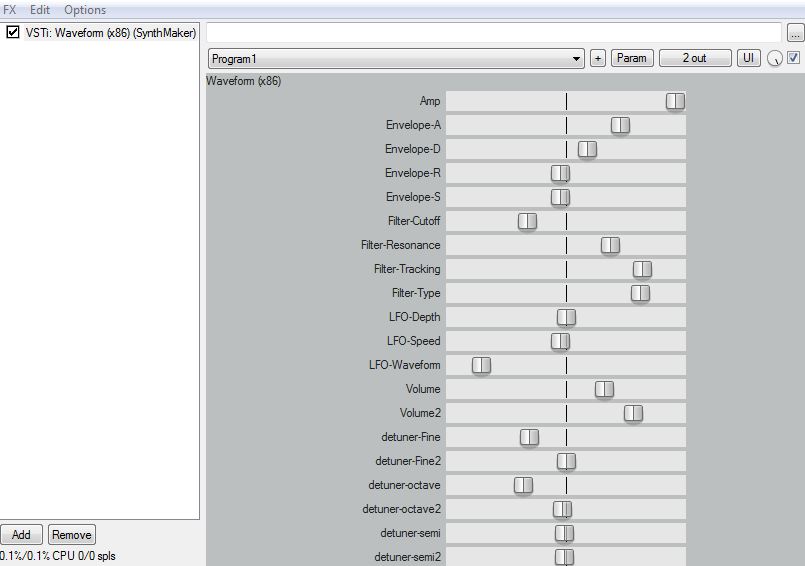Click the Amp slider handle
The height and width of the screenshot is (566, 805).
(676, 101)
